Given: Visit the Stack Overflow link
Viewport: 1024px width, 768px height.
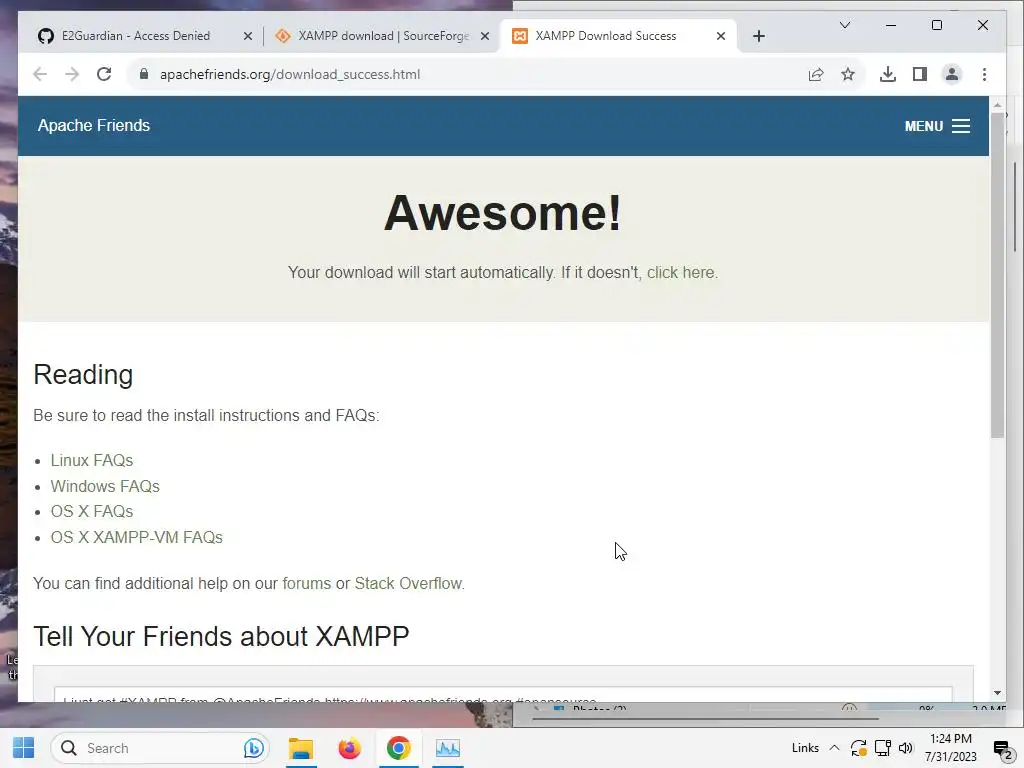Looking at the screenshot, I should click(x=408, y=583).
